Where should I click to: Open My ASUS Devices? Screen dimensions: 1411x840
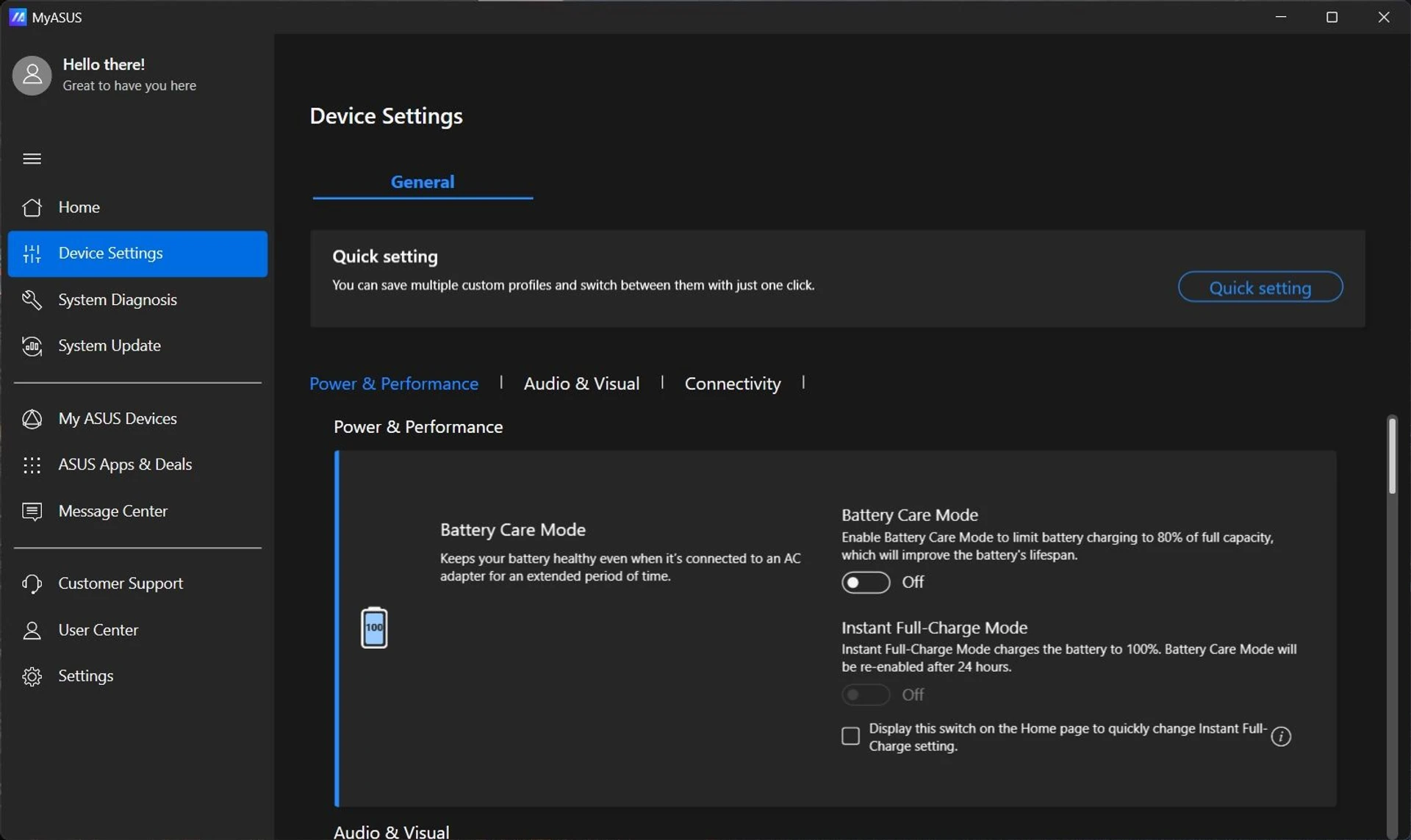(137, 419)
